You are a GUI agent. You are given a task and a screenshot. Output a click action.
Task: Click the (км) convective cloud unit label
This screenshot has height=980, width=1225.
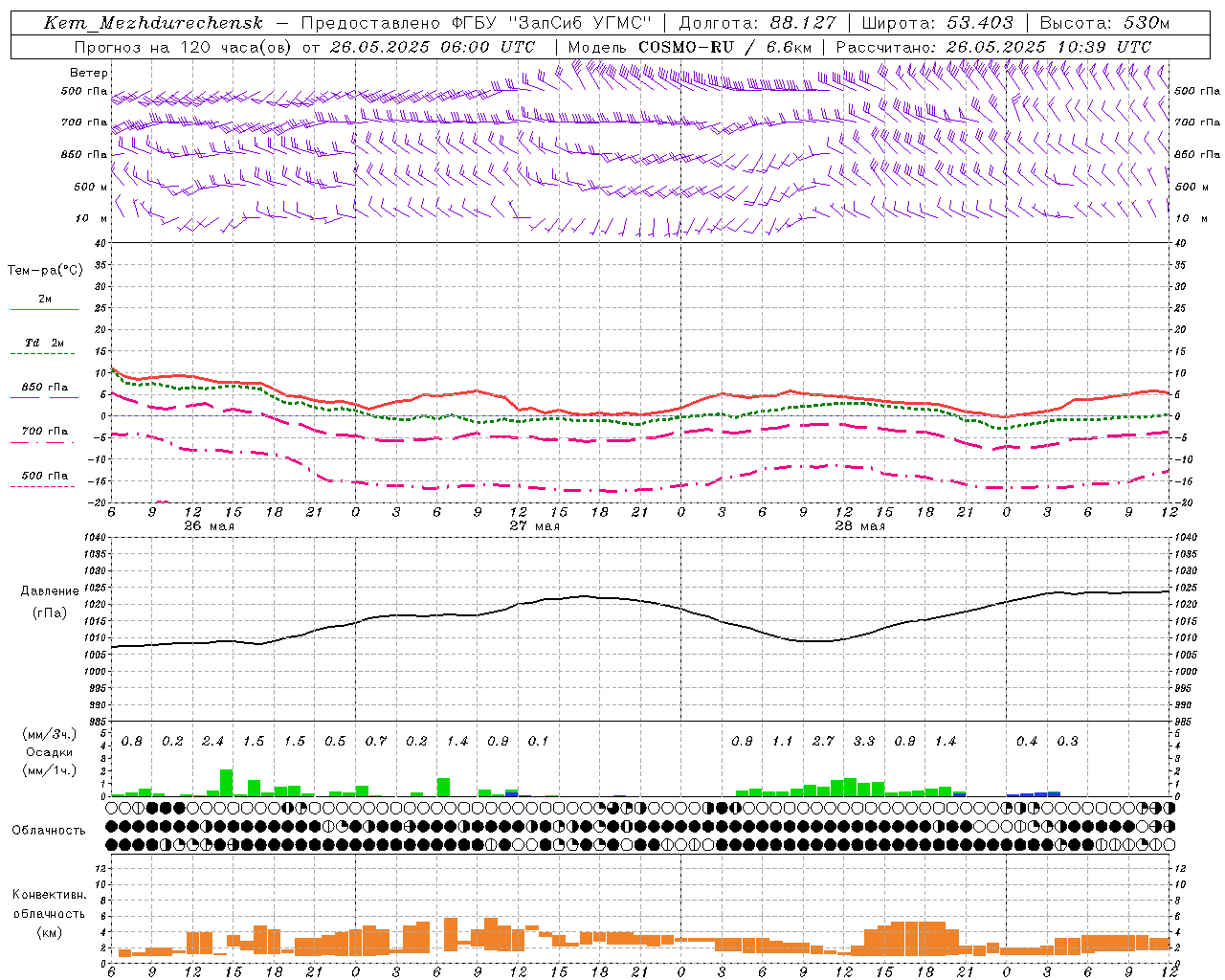(49, 932)
